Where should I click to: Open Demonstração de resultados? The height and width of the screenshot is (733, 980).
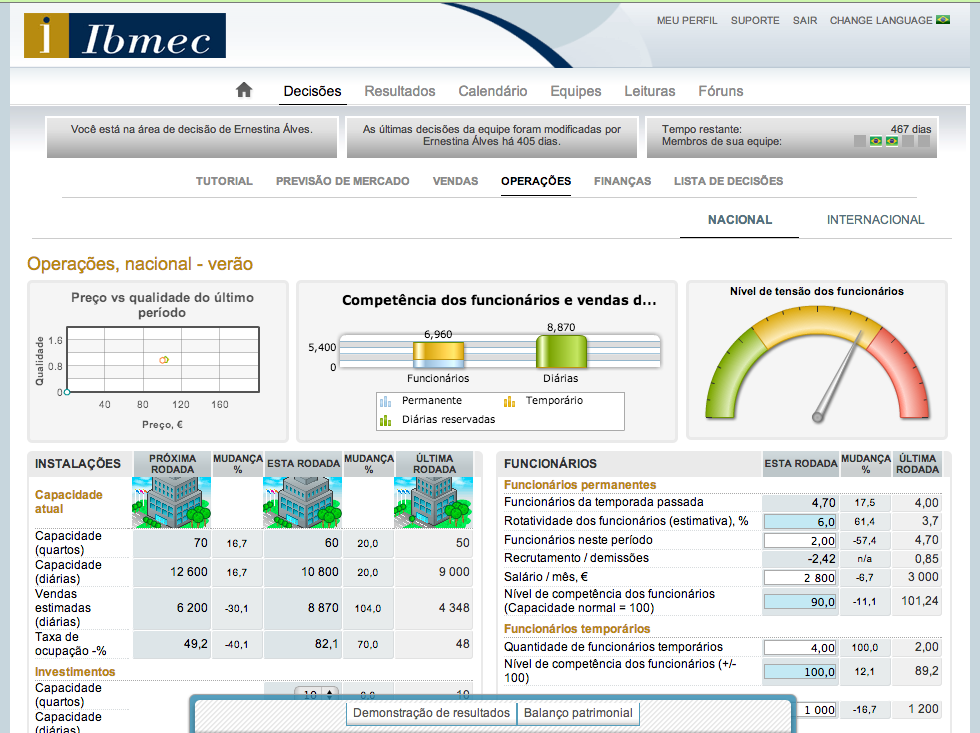432,713
